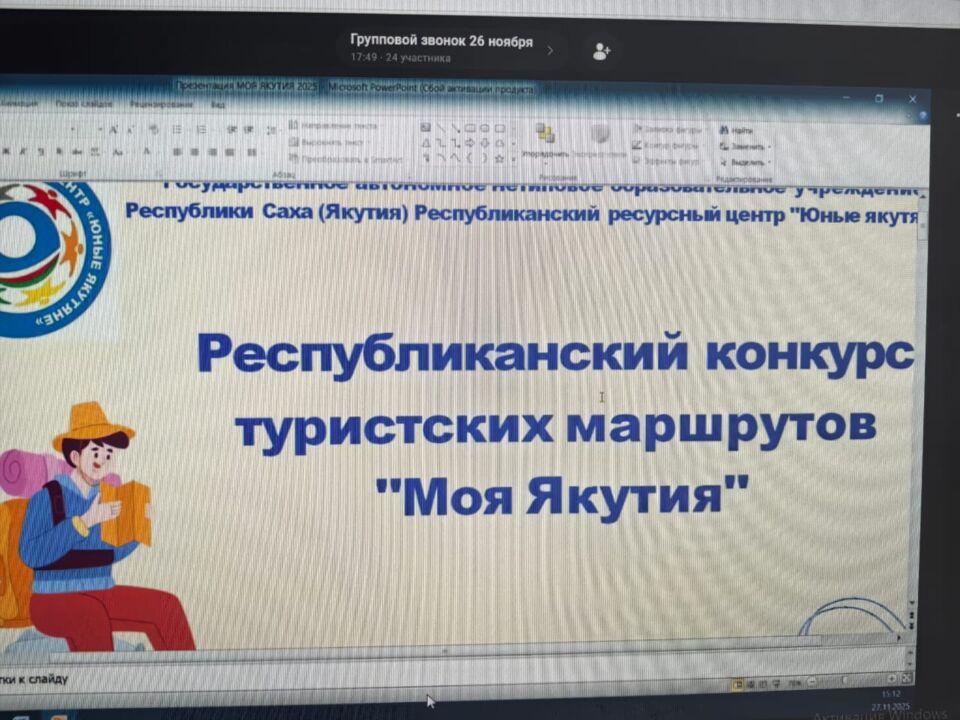The width and height of the screenshot is (960, 720).
Task: Open Заливка фигуры shape fill
Action: point(669,130)
